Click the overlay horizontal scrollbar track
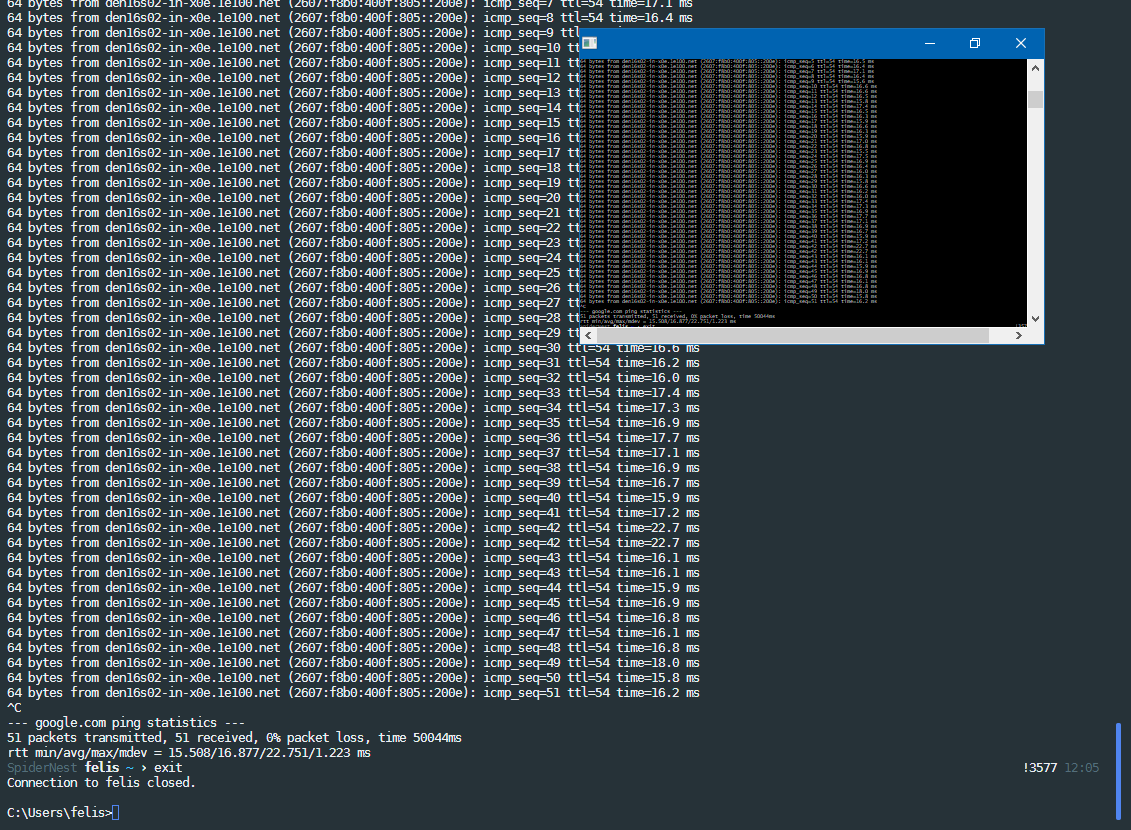This screenshot has width=1131, height=830. (800, 335)
